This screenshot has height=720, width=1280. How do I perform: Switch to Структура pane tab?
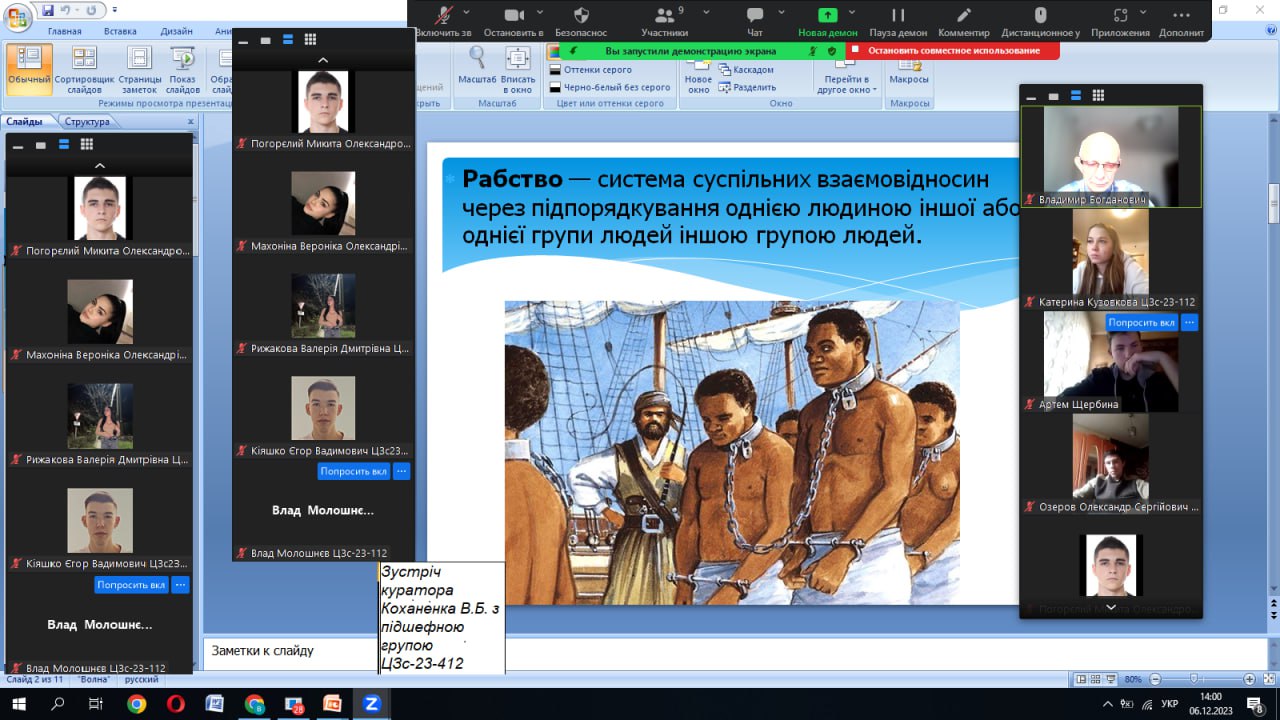pos(86,122)
